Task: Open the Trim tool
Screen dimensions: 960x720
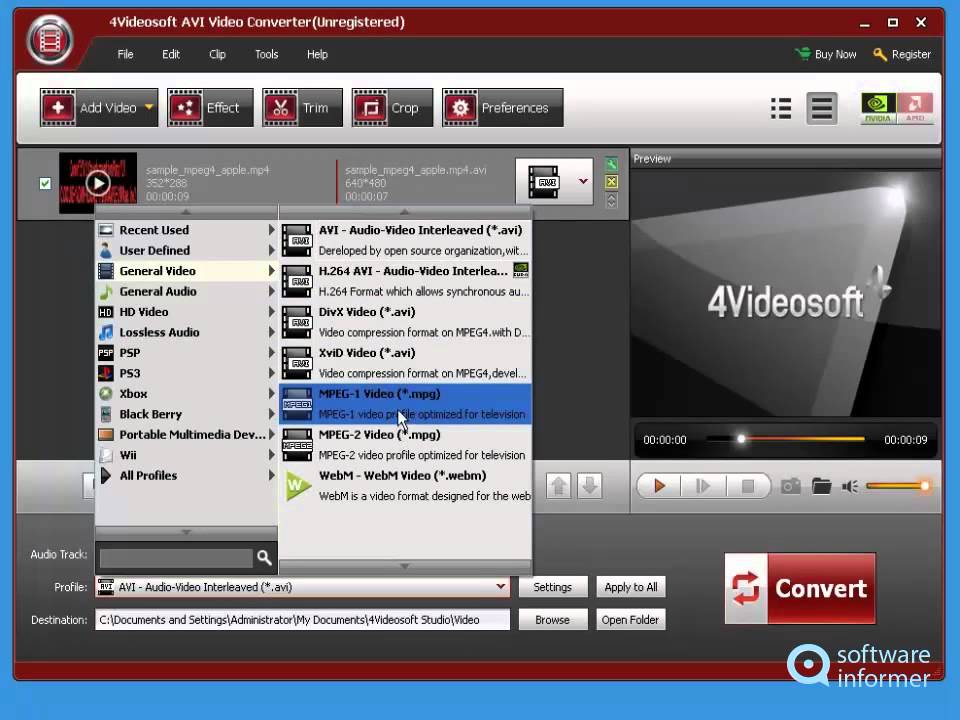Action: [x=302, y=108]
